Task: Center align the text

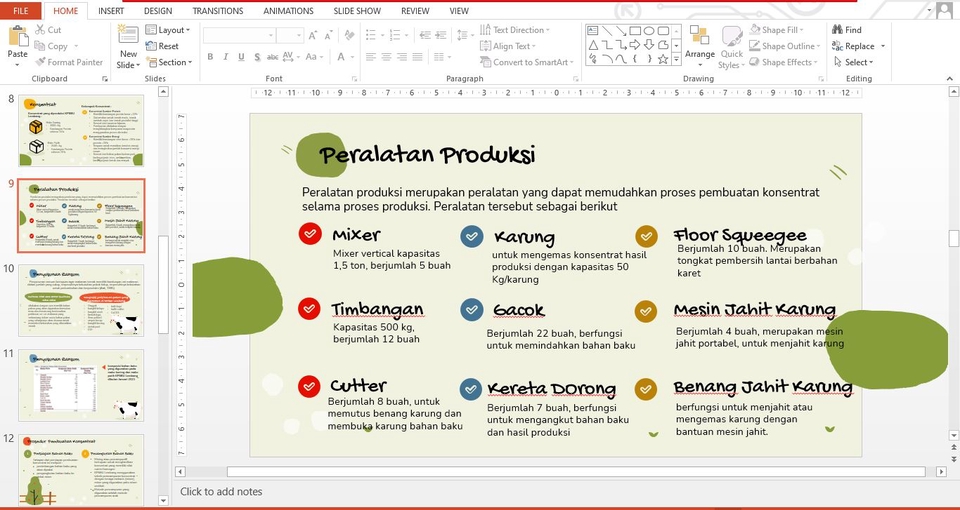Action: pyautogui.click(x=386, y=57)
